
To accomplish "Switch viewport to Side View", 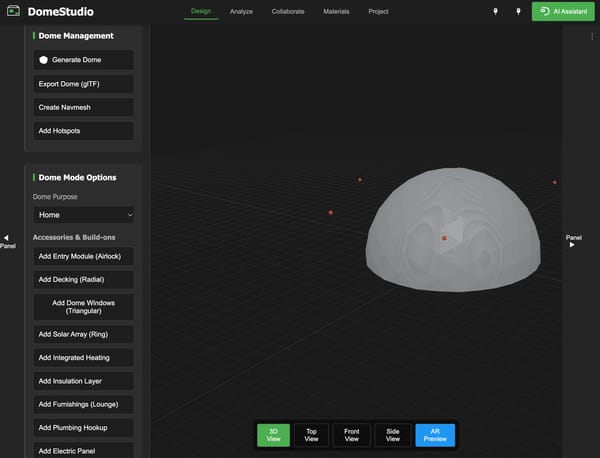I will 393,435.
